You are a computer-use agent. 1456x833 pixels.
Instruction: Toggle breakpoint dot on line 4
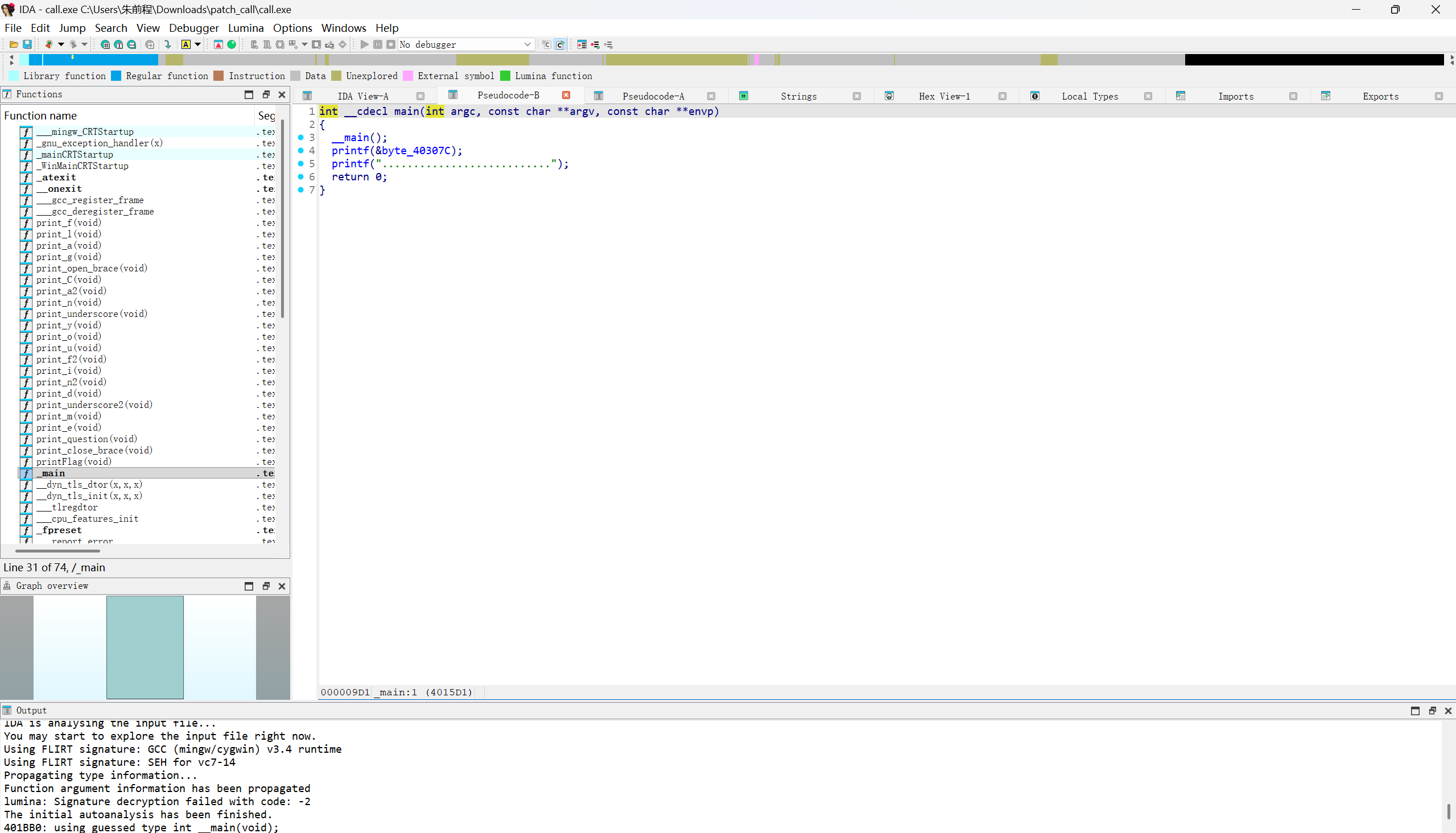[x=301, y=150]
